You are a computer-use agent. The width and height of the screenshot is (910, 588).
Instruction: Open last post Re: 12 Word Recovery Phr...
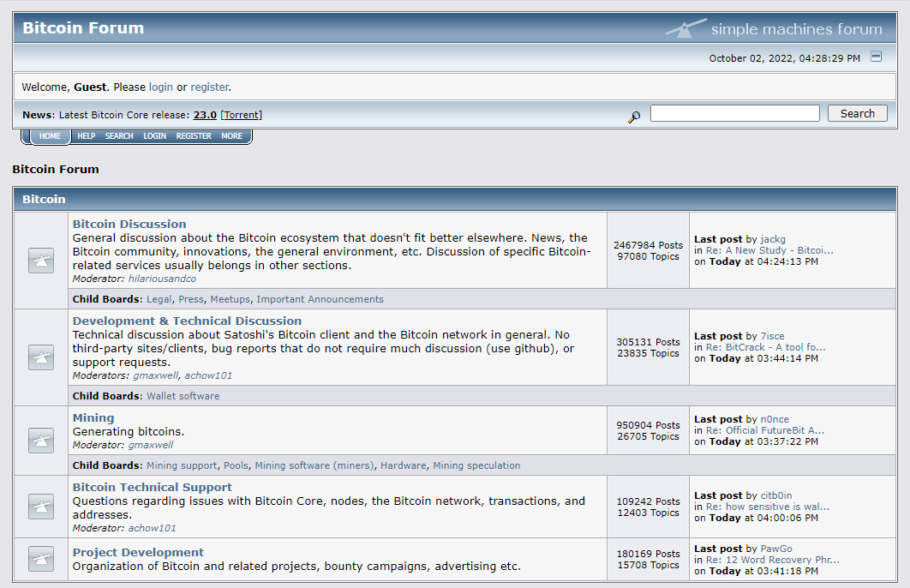(772, 560)
